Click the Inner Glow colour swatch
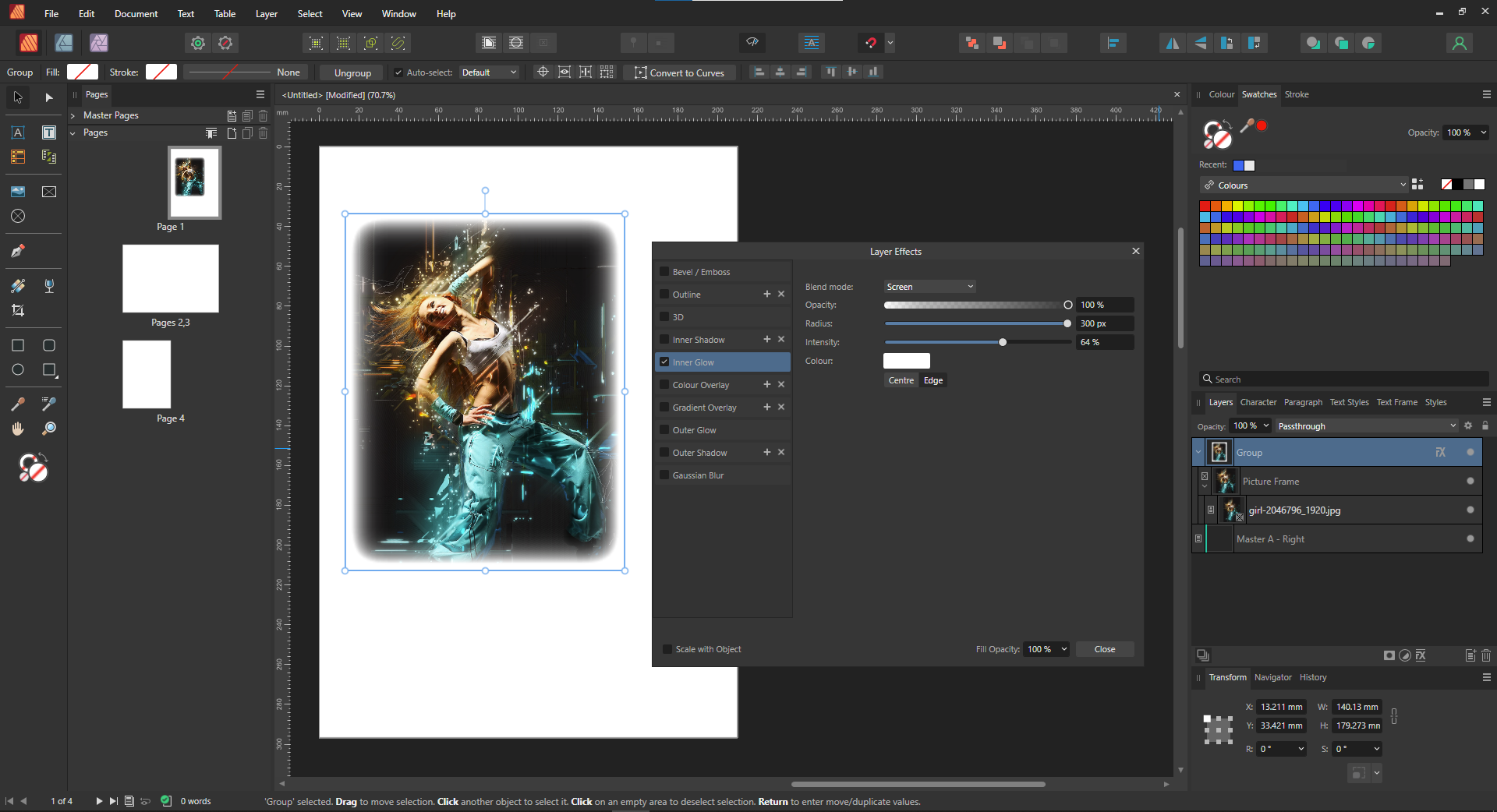 click(x=906, y=360)
